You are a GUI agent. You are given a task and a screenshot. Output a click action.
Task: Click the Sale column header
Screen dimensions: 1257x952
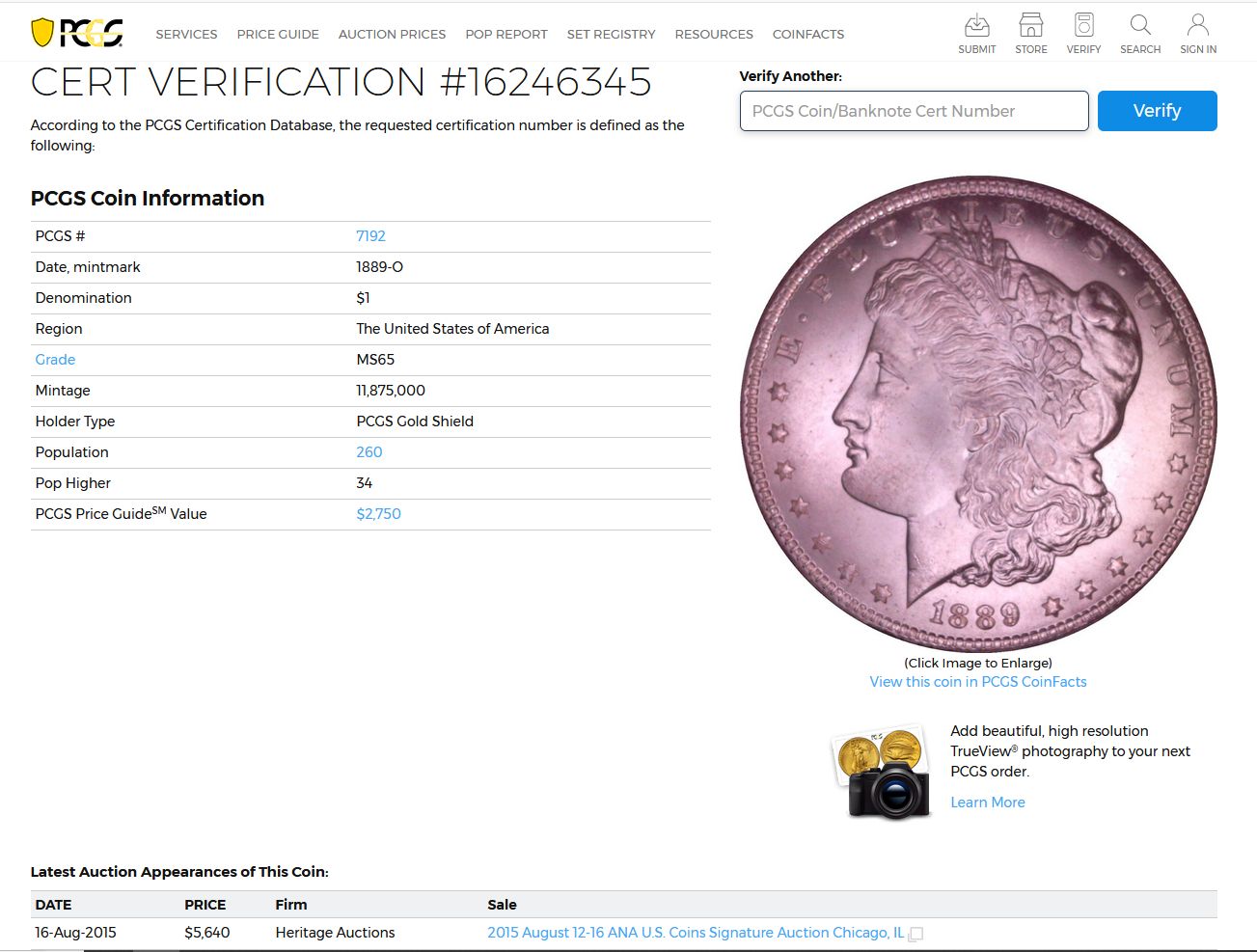pos(502,905)
